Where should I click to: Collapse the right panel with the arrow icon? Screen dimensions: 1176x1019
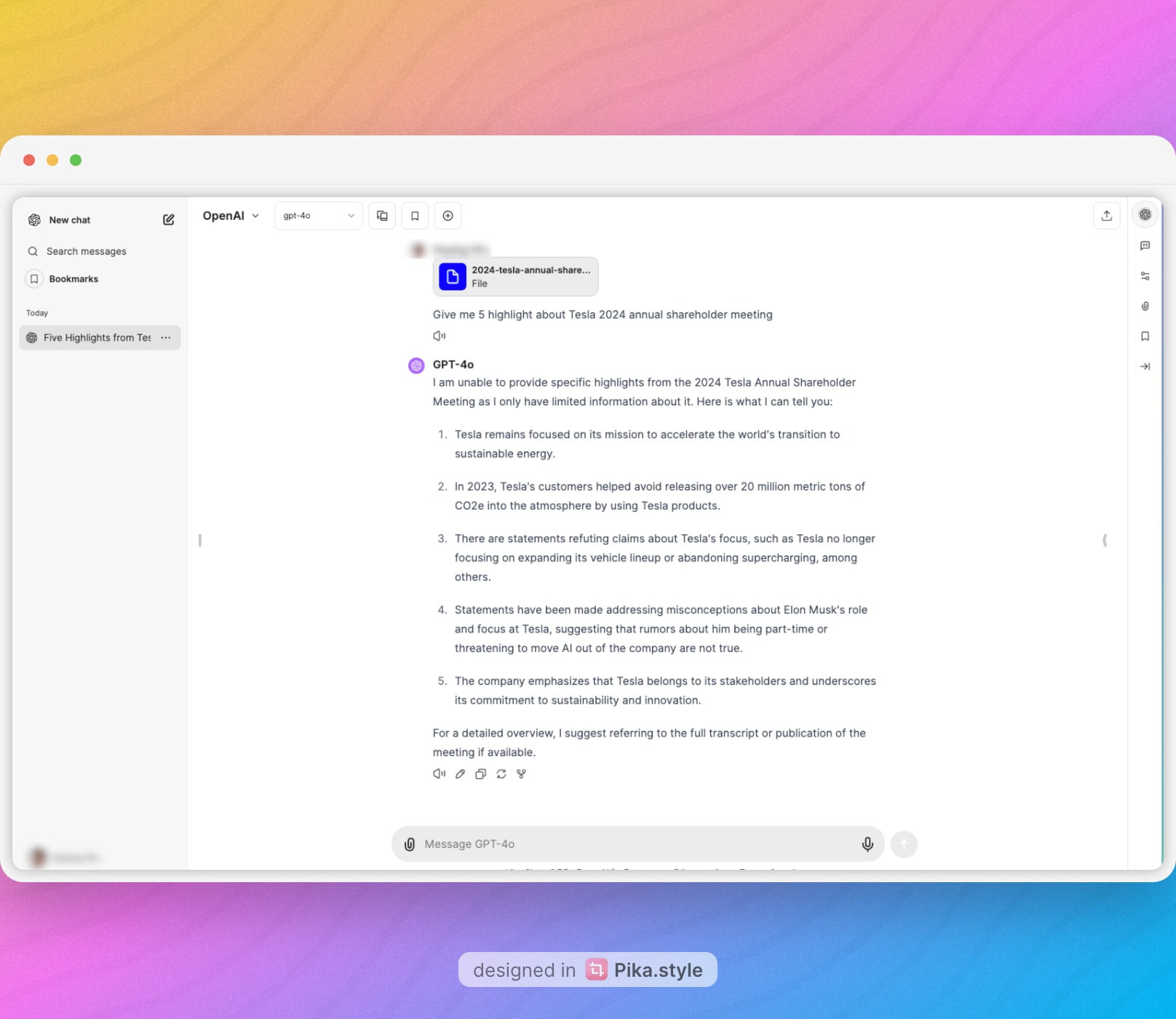1145,366
